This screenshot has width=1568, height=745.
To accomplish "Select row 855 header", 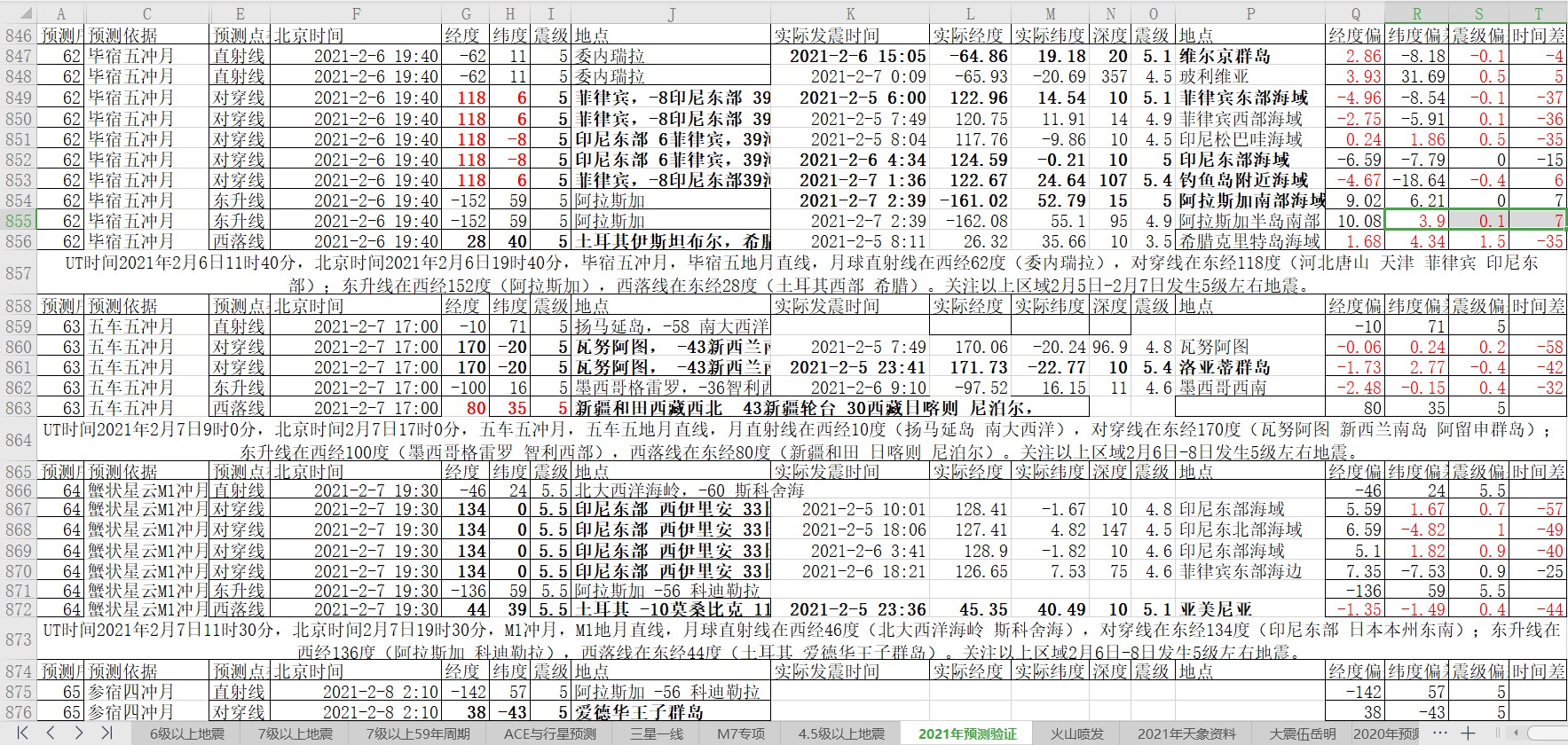I will 19,221.
